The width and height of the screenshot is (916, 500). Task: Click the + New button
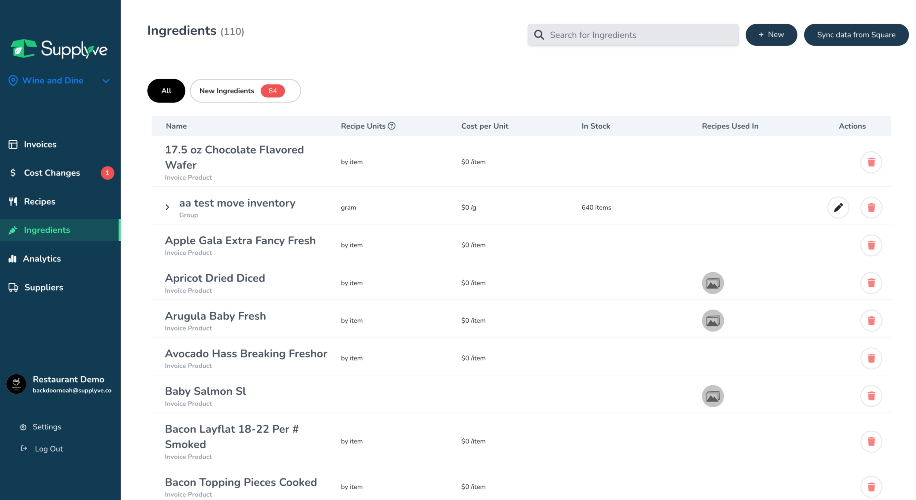[x=771, y=35]
